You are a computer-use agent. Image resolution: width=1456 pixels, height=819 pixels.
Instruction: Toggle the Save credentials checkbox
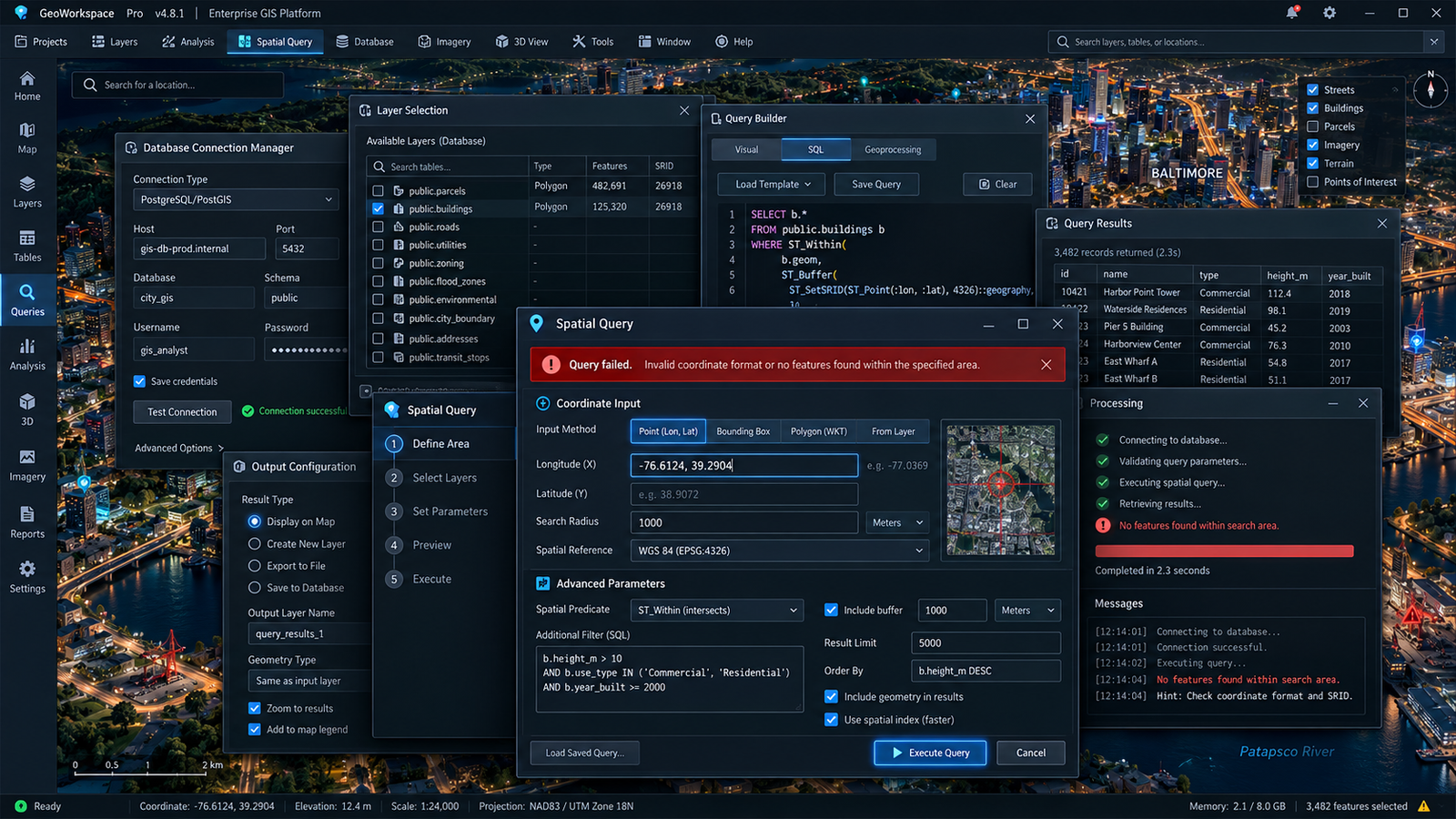click(x=139, y=381)
